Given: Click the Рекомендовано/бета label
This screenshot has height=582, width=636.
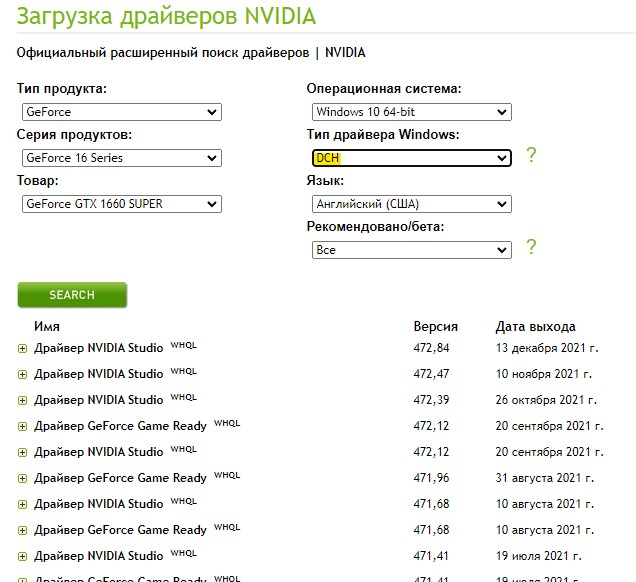Looking at the screenshot, I should click(x=375, y=226).
